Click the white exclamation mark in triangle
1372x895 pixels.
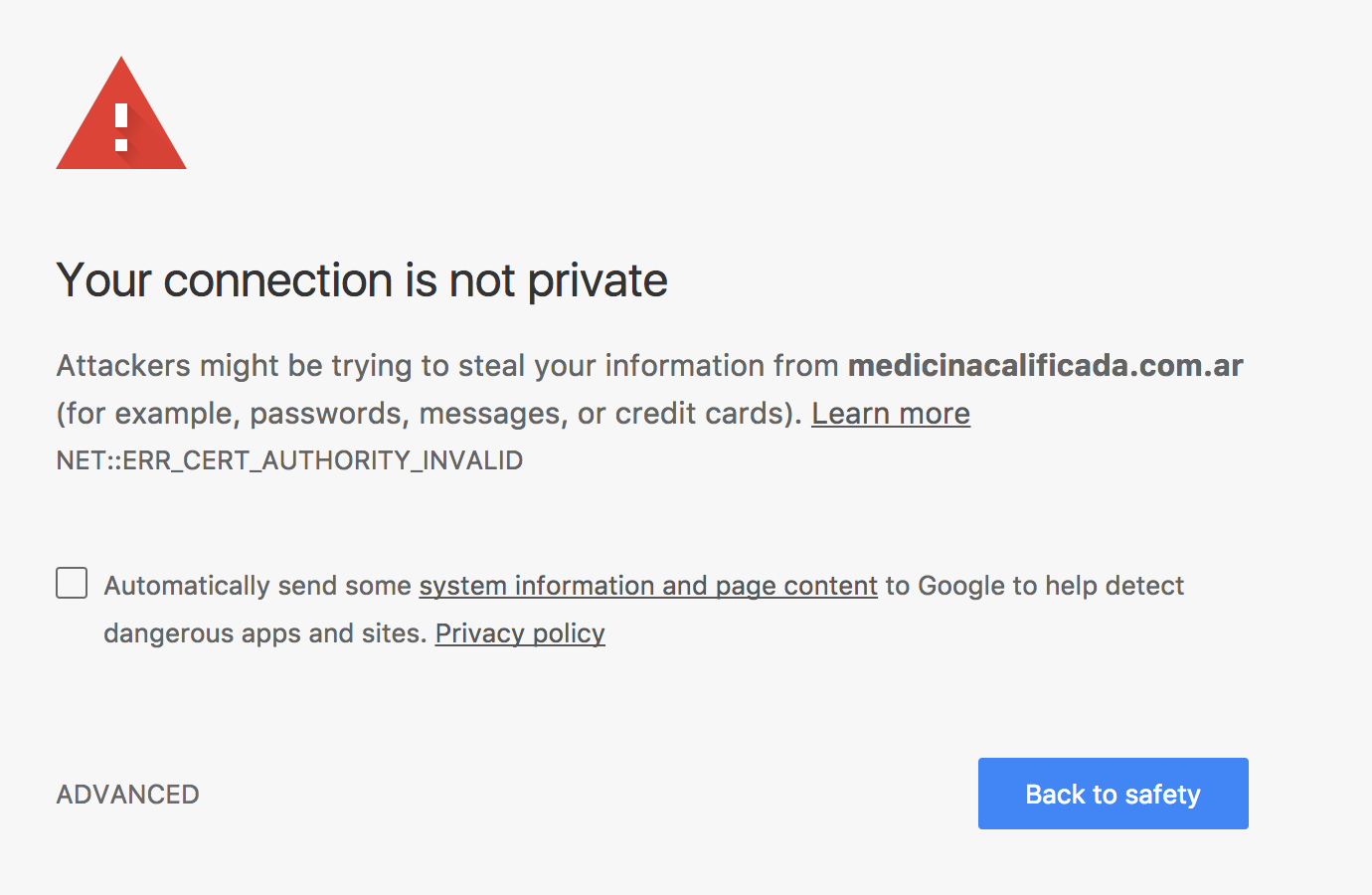[121, 126]
